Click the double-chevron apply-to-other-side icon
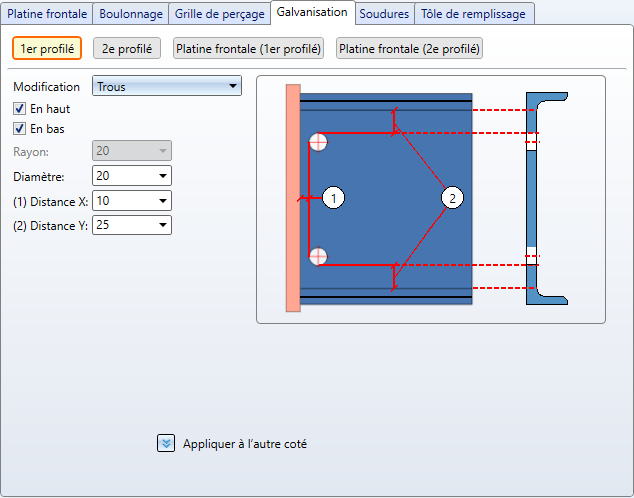Viewport: 634px width, 498px height. (166, 443)
